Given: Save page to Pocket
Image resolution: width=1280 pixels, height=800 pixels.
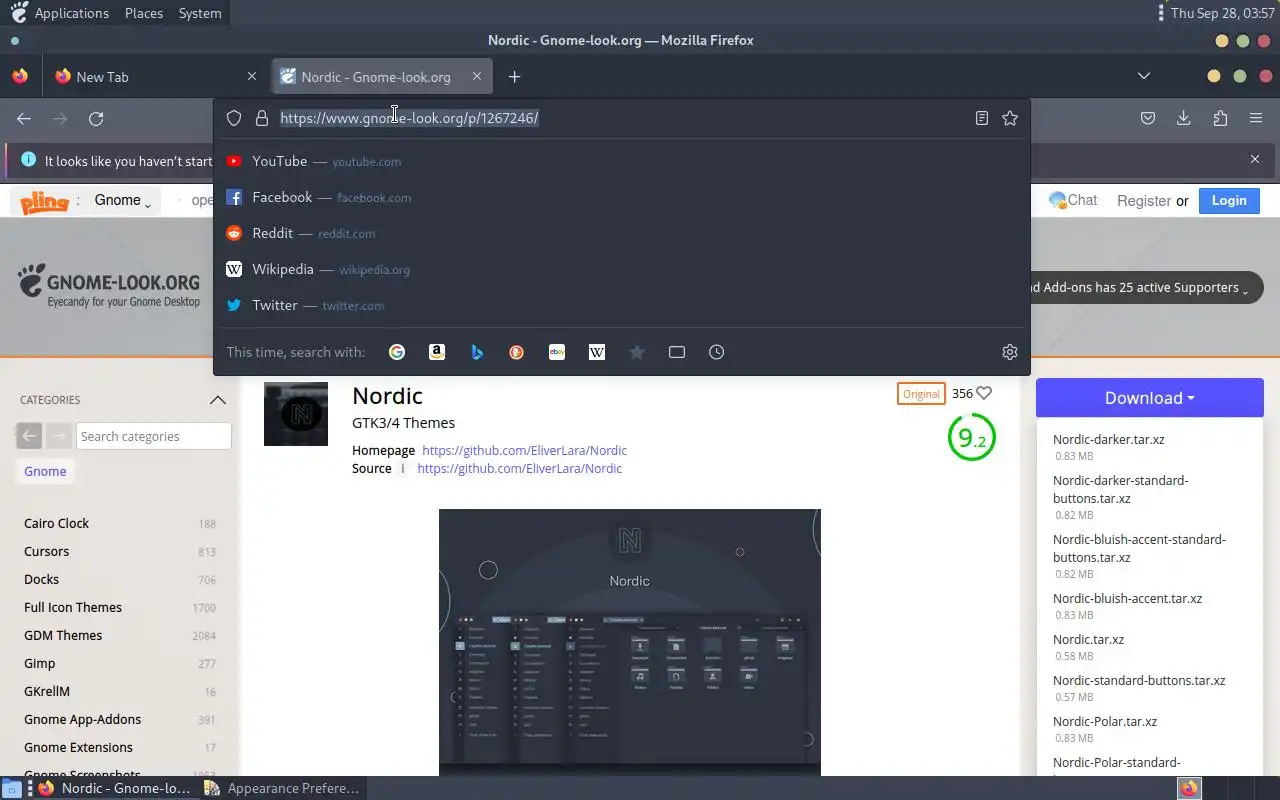Looking at the screenshot, I should coord(1148,118).
